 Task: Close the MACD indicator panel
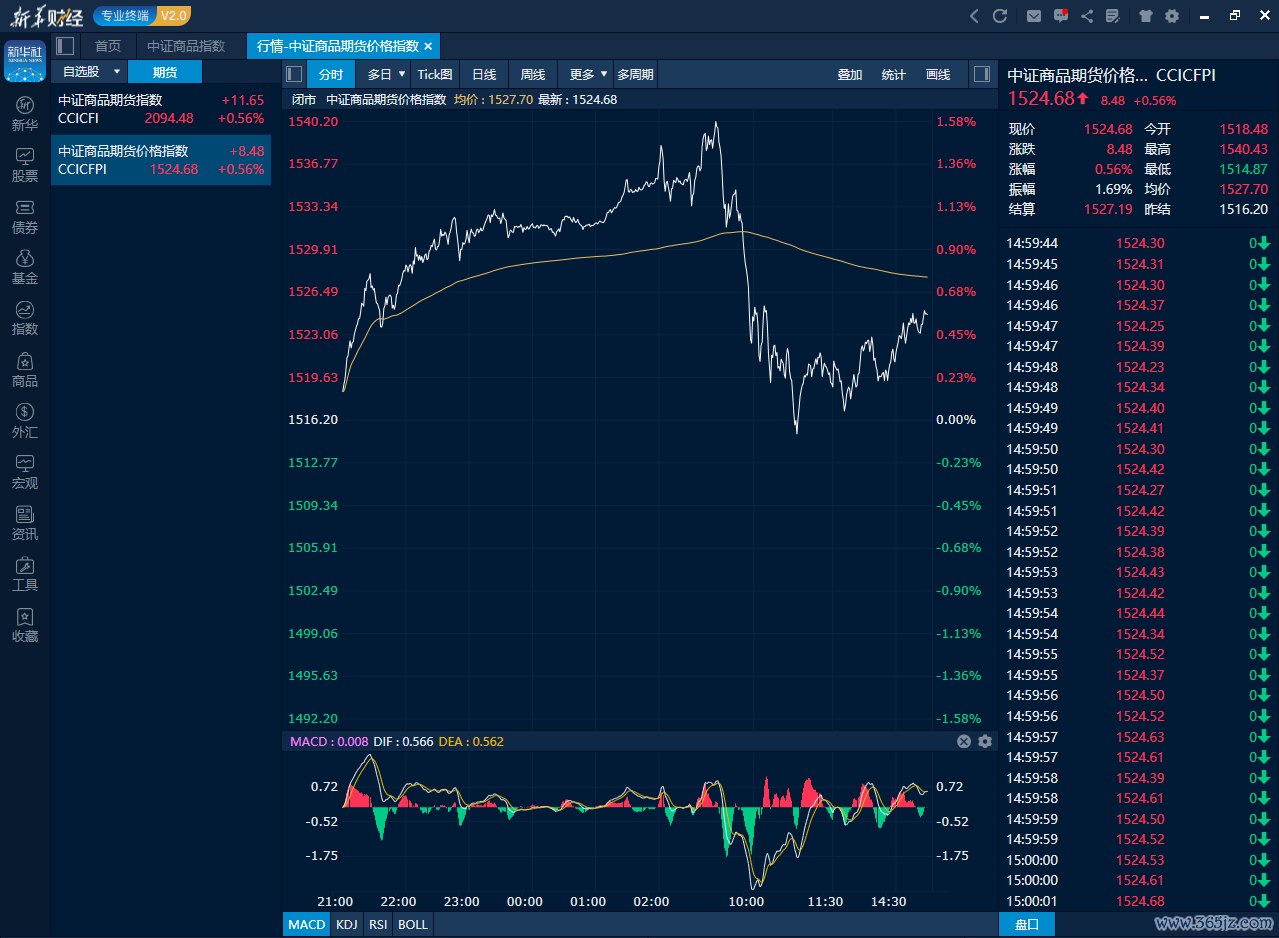pyautogui.click(x=964, y=741)
